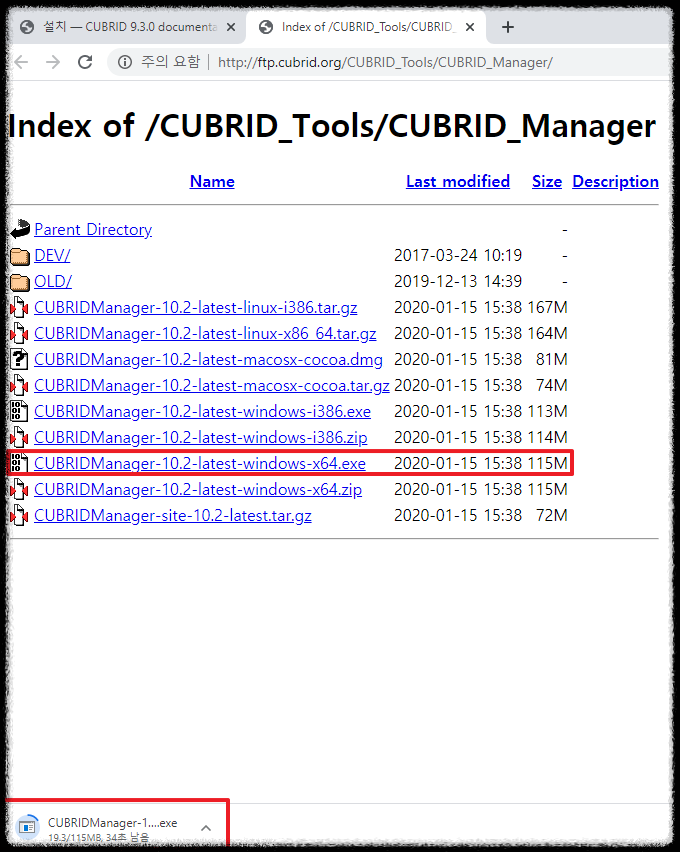
Task: Go back to the previous page
Action: click(21, 62)
